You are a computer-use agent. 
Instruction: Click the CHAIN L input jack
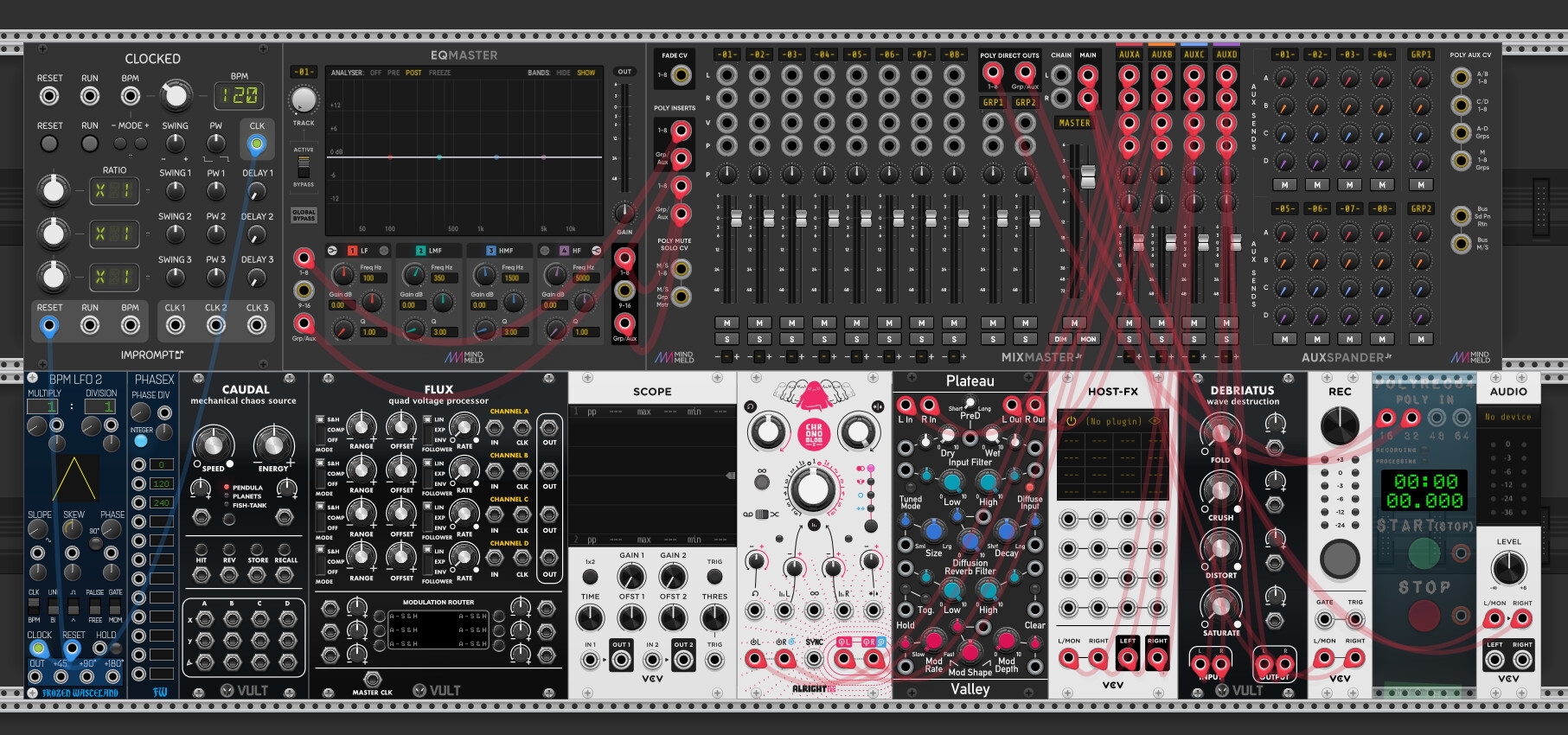tap(1061, 75)
